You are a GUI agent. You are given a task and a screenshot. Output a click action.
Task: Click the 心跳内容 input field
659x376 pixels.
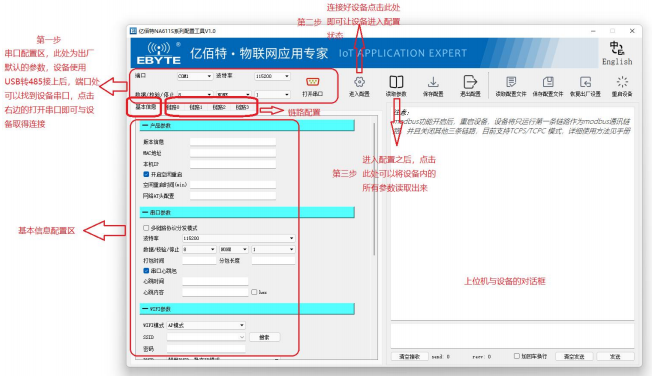[215, 292]
